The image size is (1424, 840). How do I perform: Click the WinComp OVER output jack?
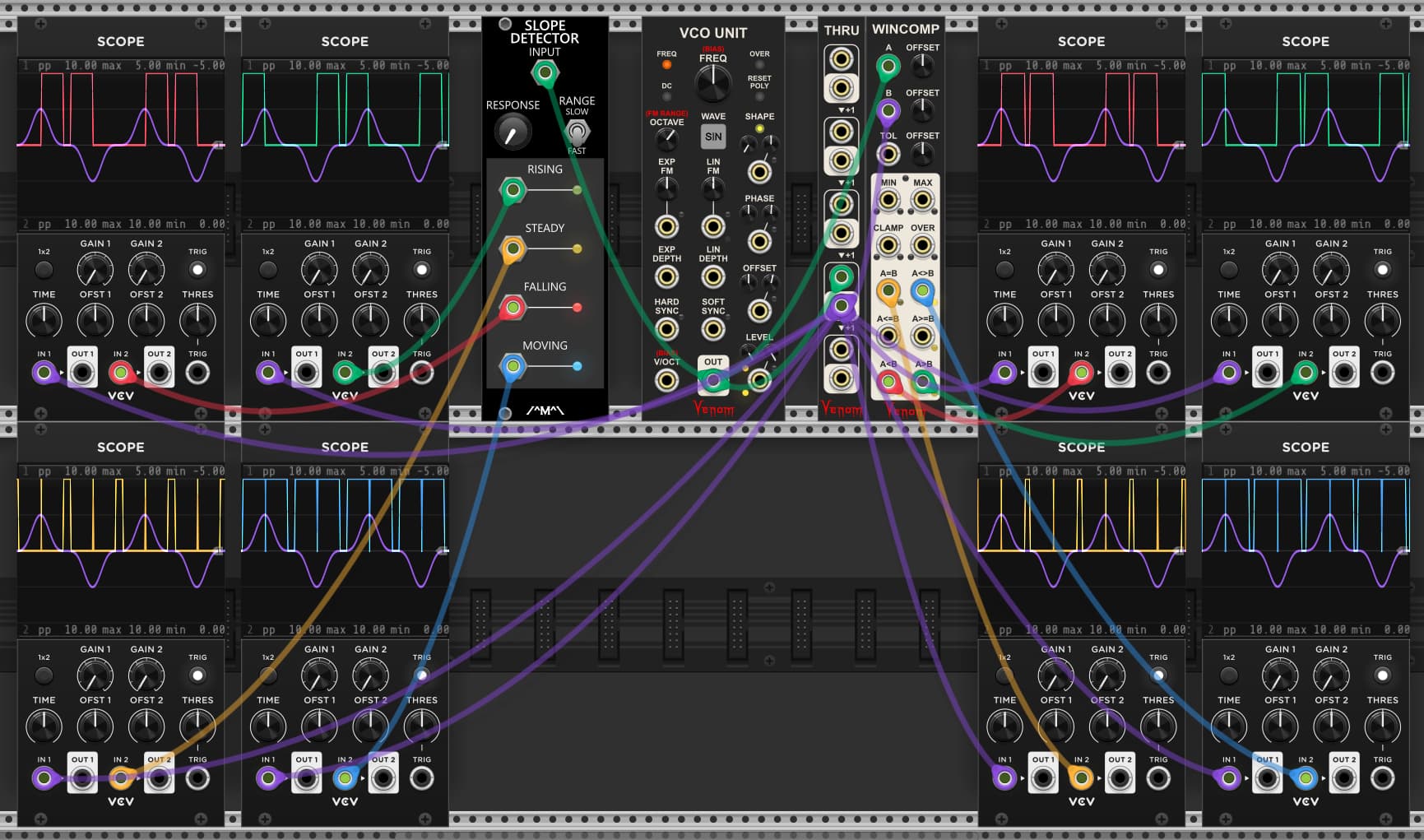[x=923, y=245]
